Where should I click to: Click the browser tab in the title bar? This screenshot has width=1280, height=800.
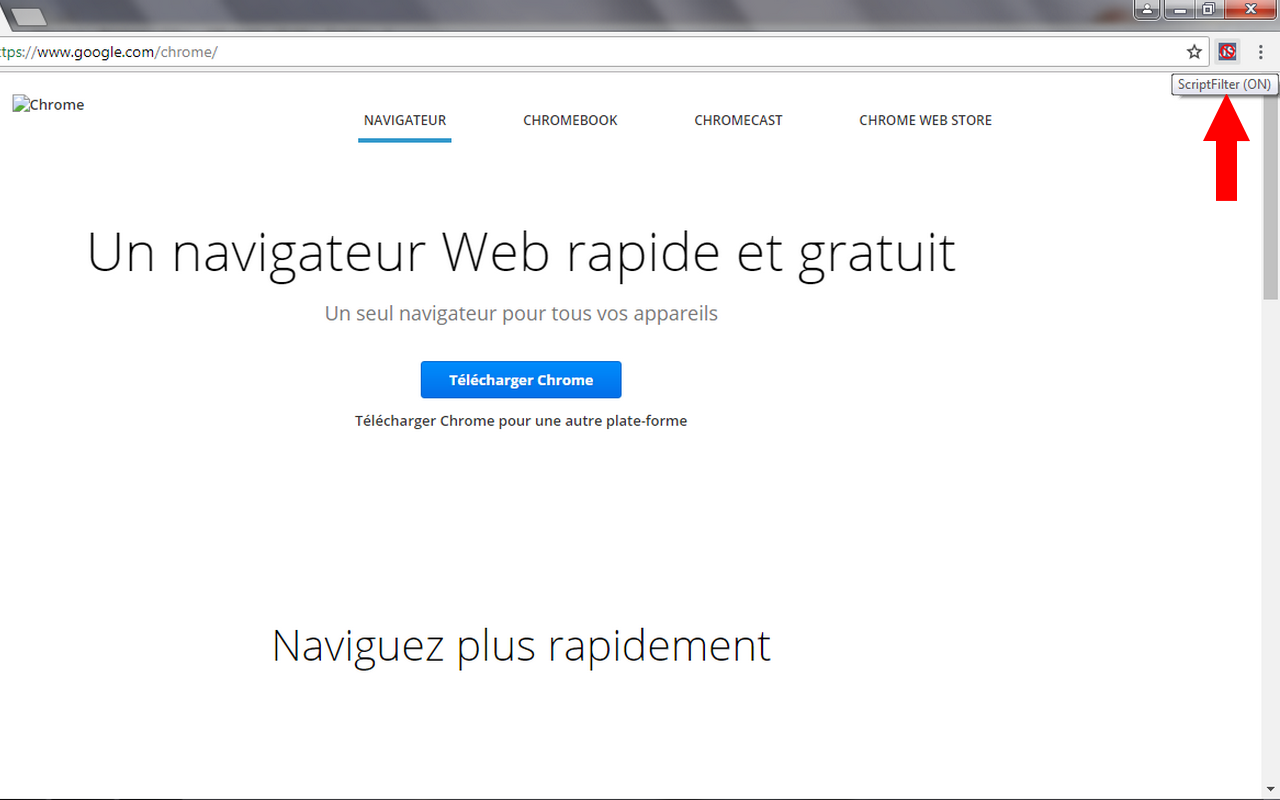pyautogui.click(x=28, y=15)
